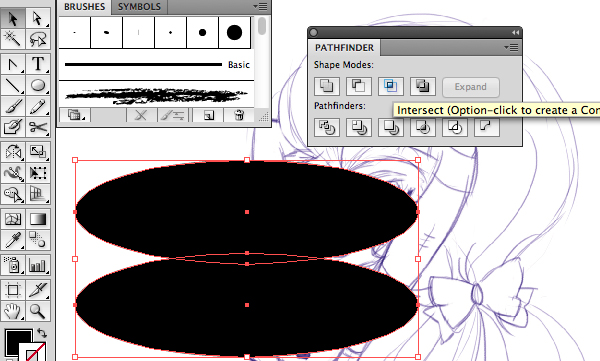This screenshot has width=600, height=361.
Task: Choose the Scissors tool
Action: tap(38, 127)
